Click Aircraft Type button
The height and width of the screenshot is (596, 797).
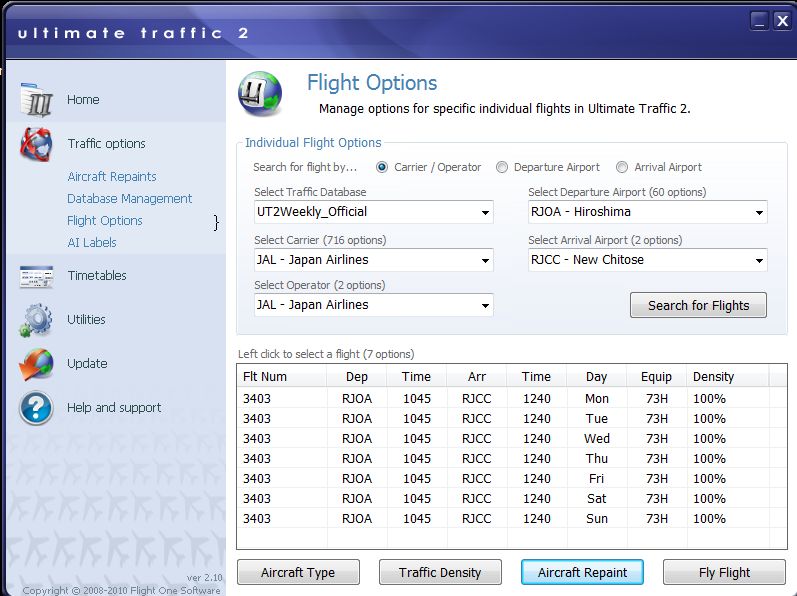click(x=298, y=573)
